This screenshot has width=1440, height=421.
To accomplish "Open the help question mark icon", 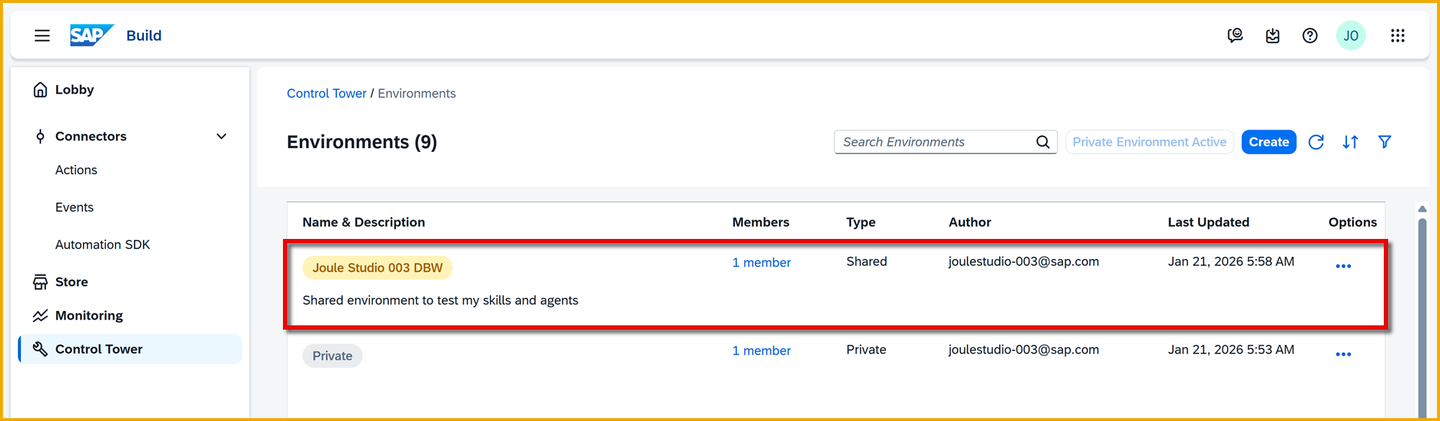I will tap(1310, 36).
